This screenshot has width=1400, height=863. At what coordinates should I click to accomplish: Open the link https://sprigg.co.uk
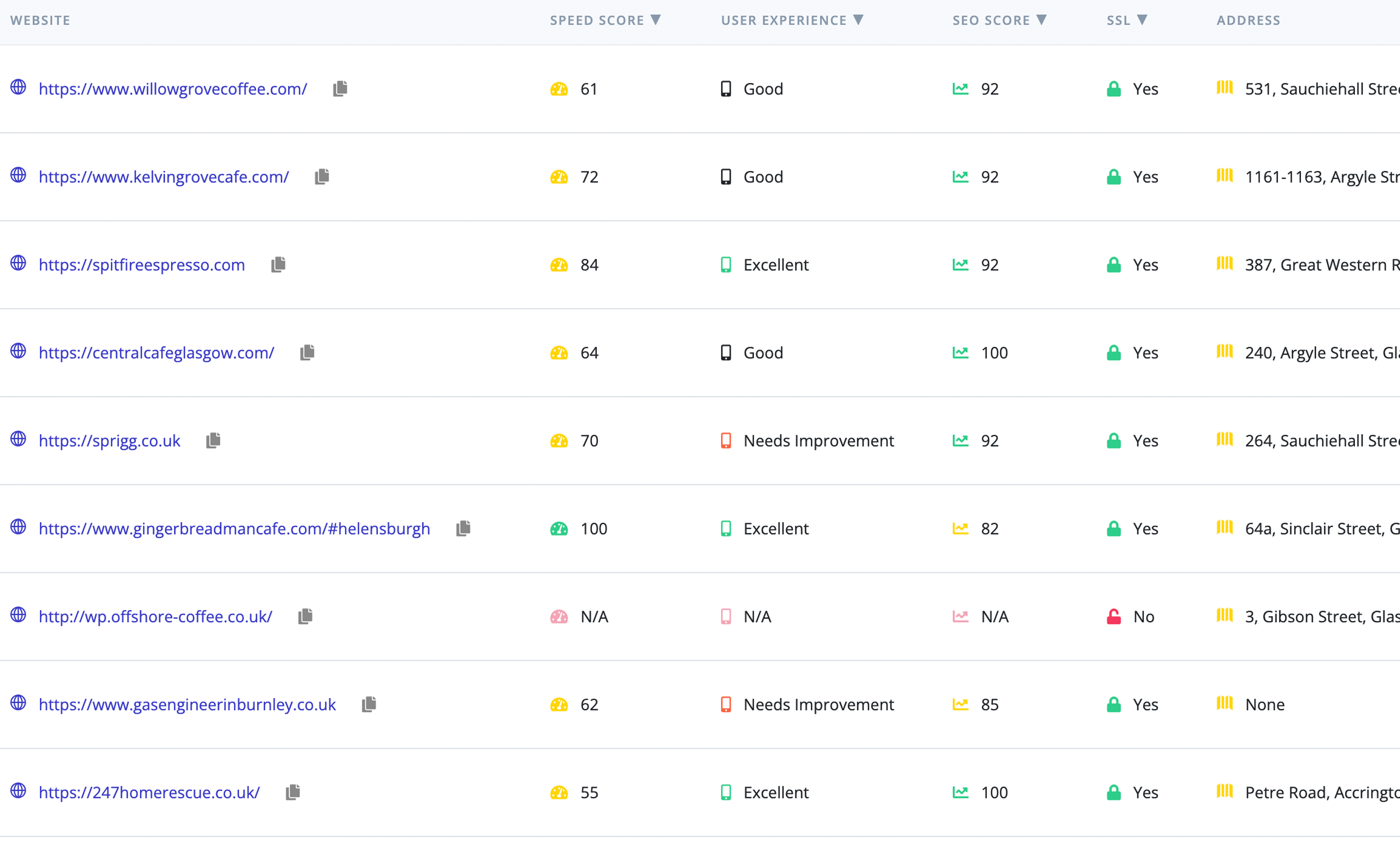click(x=109, y=440)
